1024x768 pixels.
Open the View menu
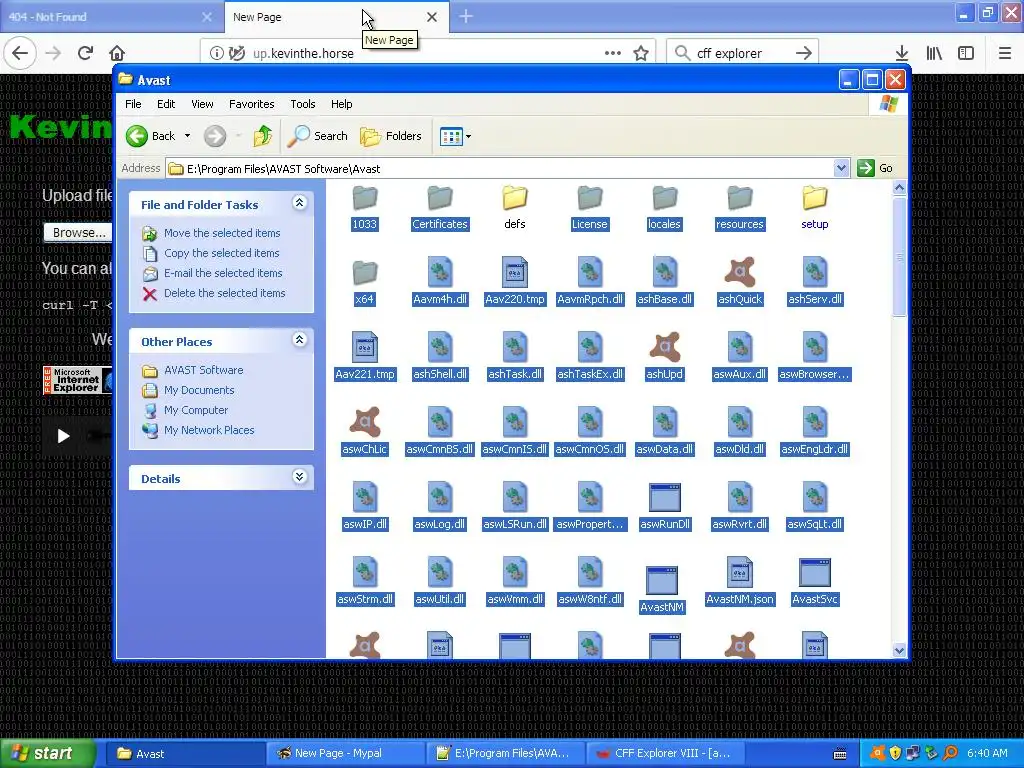click(202, 104)
